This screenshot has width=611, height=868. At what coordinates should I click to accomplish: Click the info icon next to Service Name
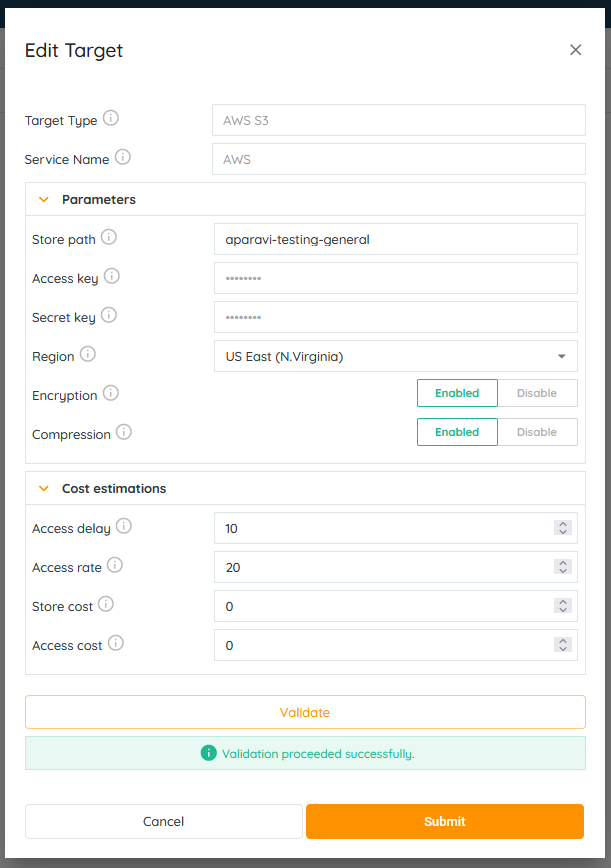click(123, 158)
